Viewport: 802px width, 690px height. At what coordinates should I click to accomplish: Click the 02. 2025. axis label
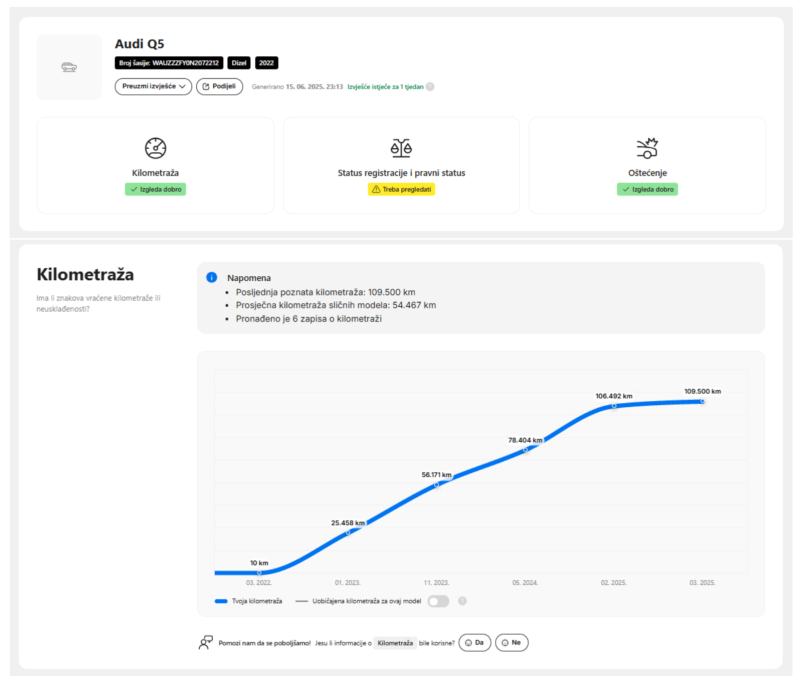[x=614, y=583]
